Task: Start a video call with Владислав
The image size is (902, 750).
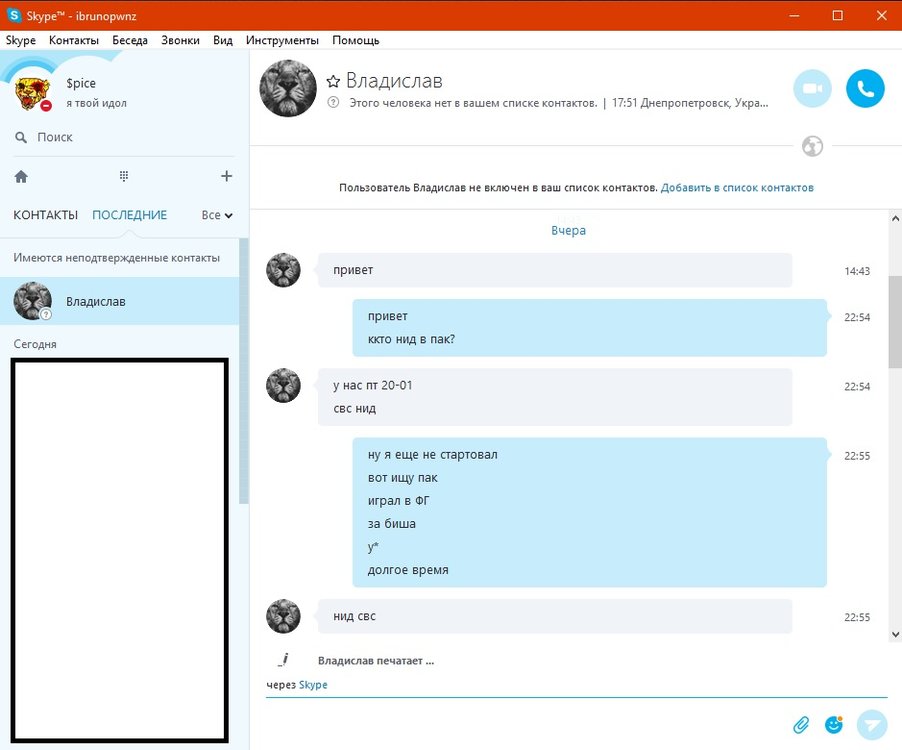Action: pos(812,89)
